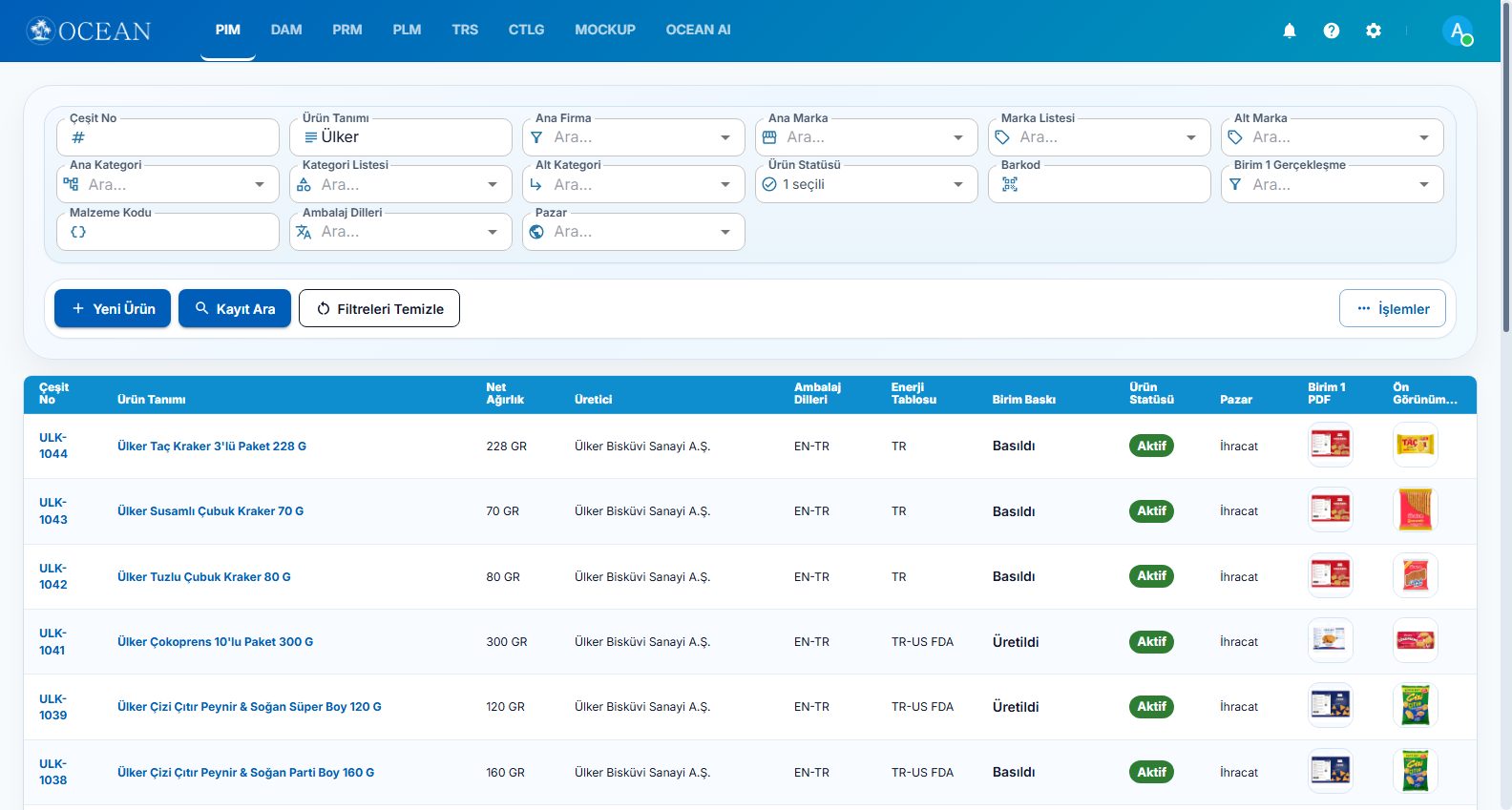Open the MOCKUP tab
1512x810 pixels.
click(x=605, y=31)
